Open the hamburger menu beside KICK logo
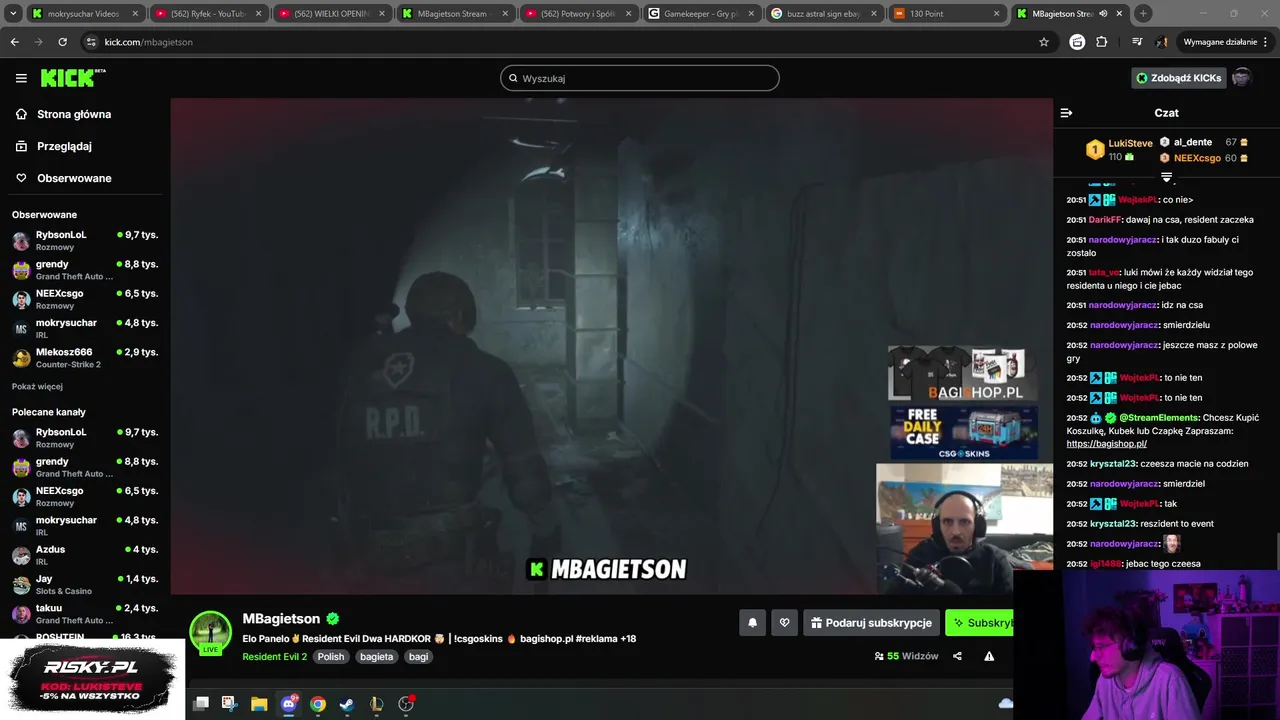Image resolution: width=1280 pixels, height=720 pixels. [x=21, y=78]
